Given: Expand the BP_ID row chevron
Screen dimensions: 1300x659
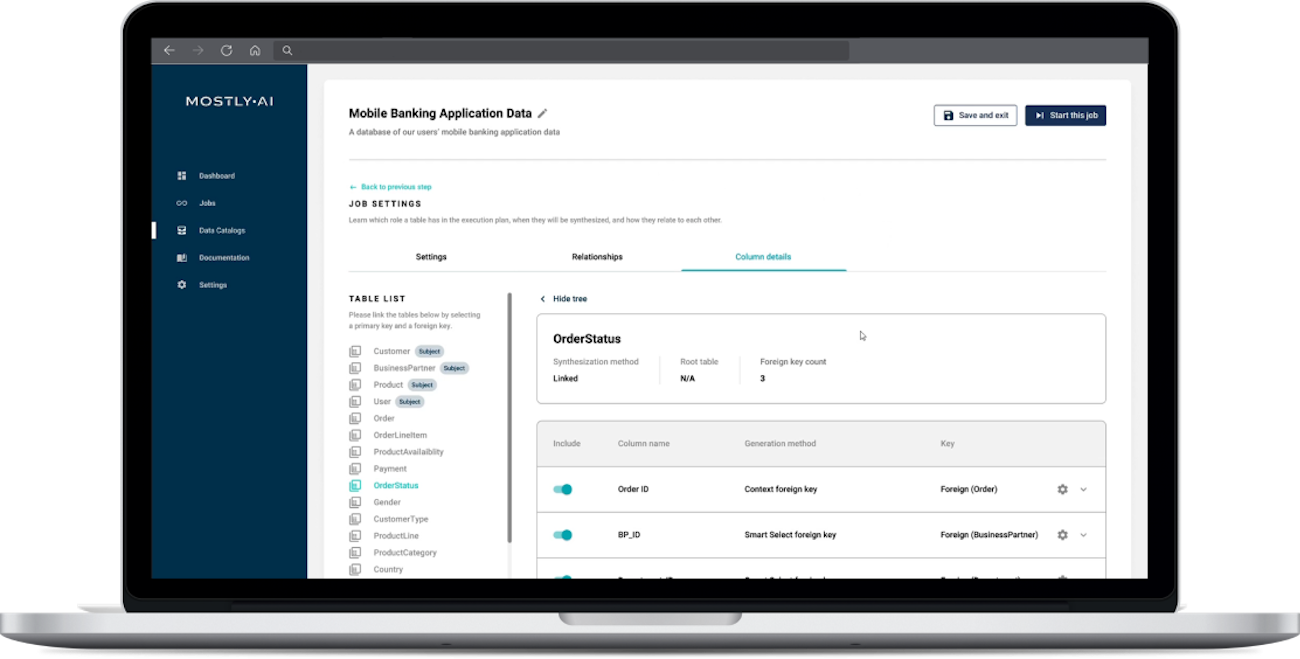Looking at the screenshot, I should coord(1083,535).
